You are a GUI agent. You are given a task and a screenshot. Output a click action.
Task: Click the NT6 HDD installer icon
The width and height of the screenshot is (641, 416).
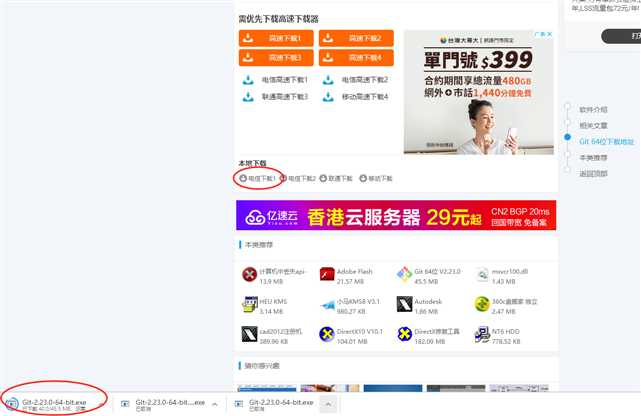tap(482, 334)
